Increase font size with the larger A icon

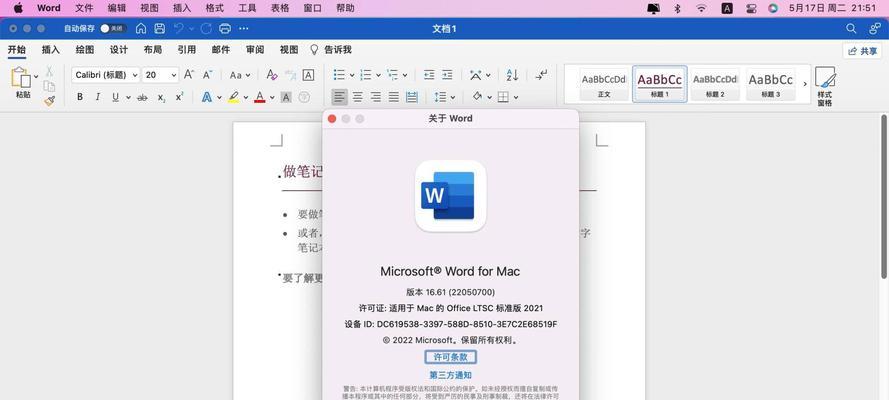(189, 75)
